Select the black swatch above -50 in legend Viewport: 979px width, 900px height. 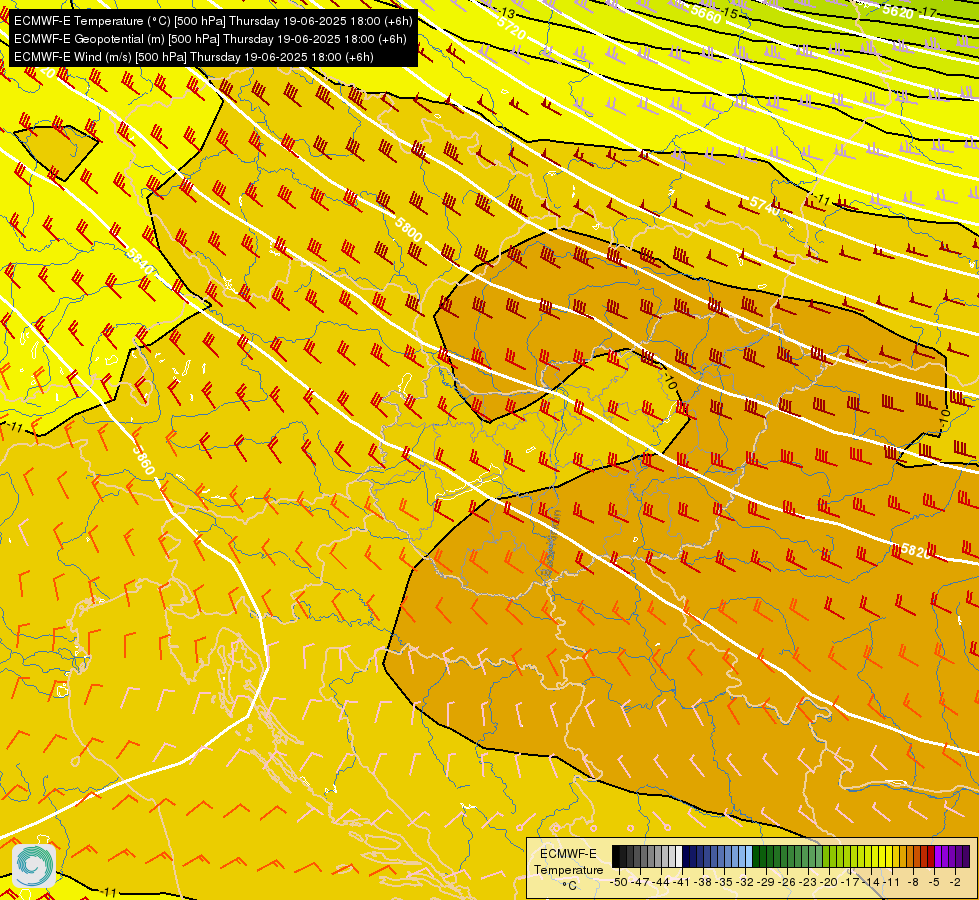click(x=616, y=856)
